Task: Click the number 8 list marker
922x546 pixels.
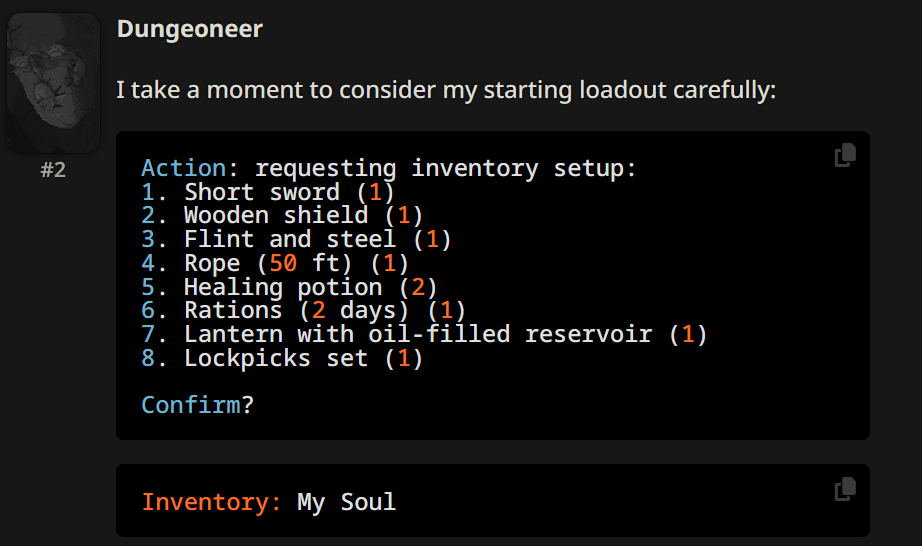Action: click(150, 358)
